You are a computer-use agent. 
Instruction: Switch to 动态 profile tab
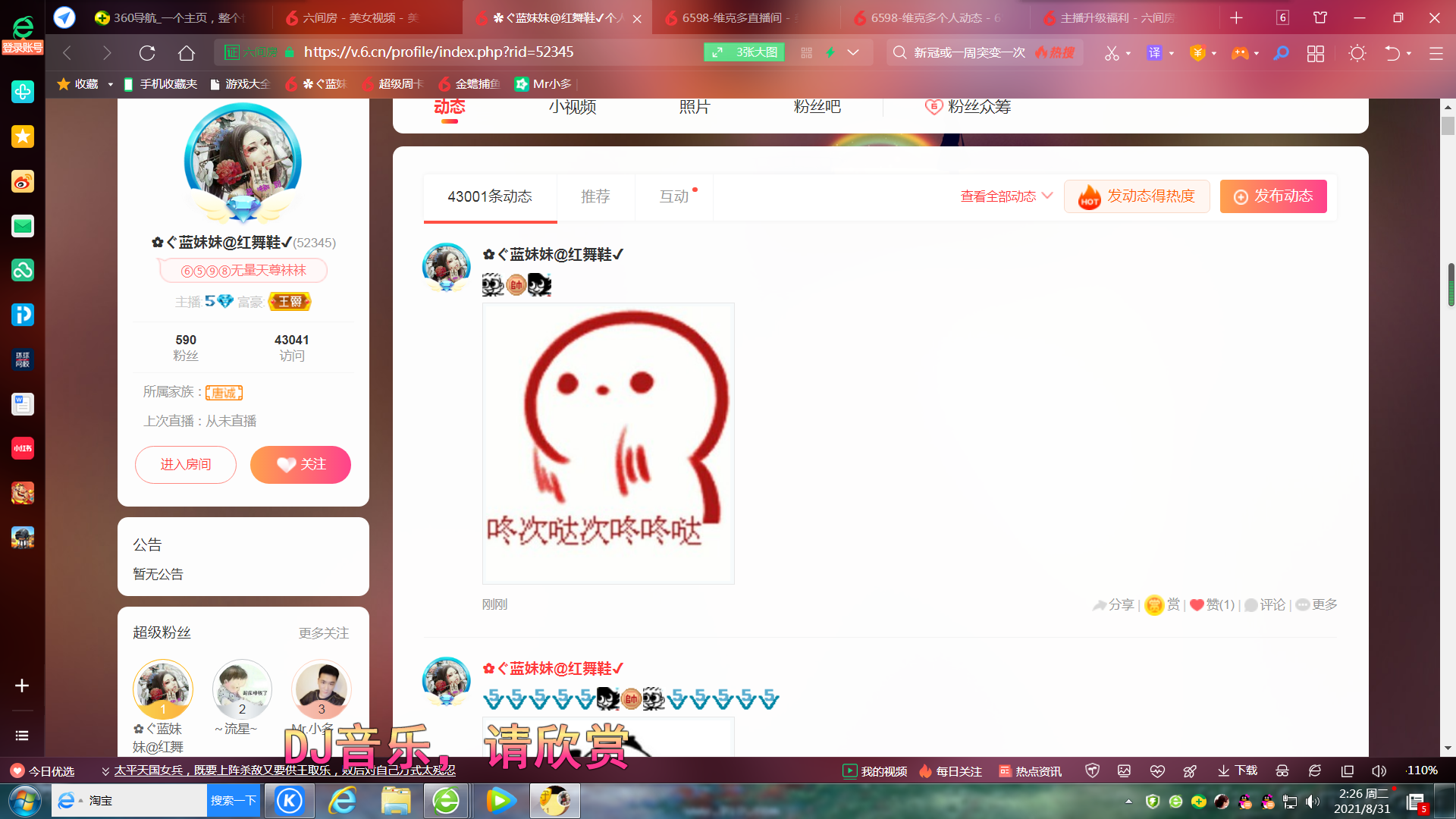click(450, 108)
